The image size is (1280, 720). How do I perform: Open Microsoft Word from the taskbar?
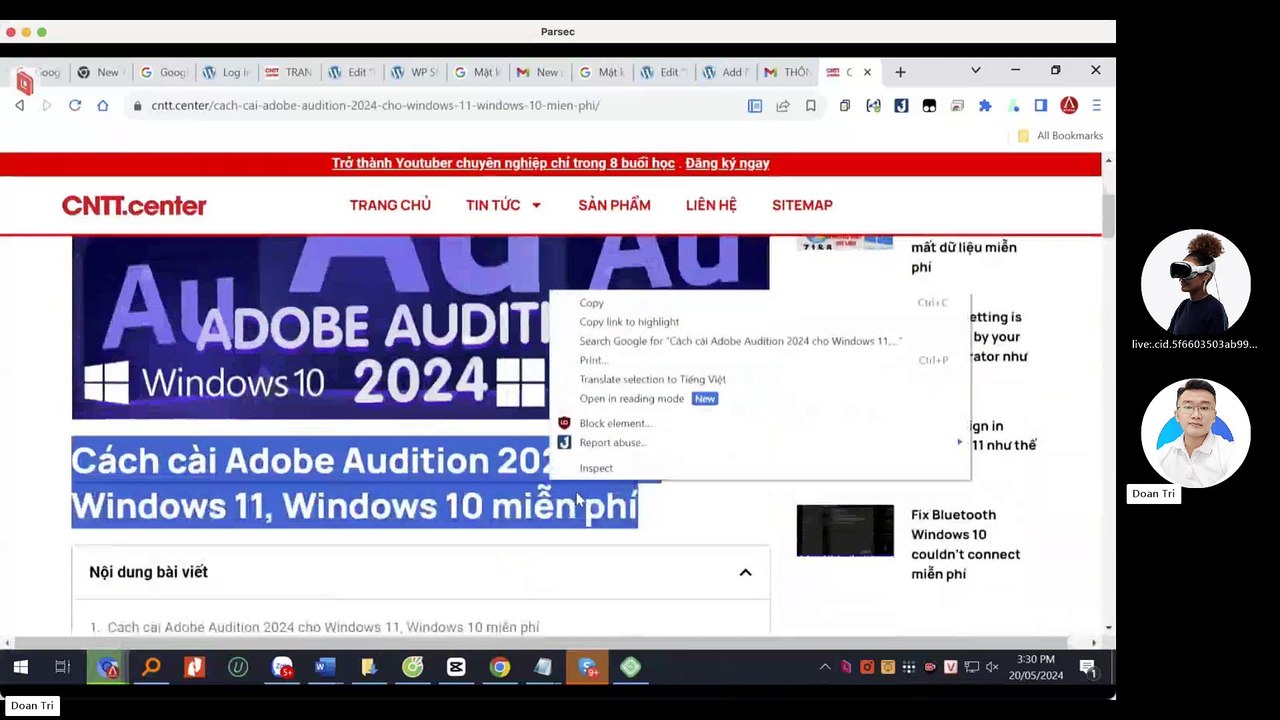(325, 667)
